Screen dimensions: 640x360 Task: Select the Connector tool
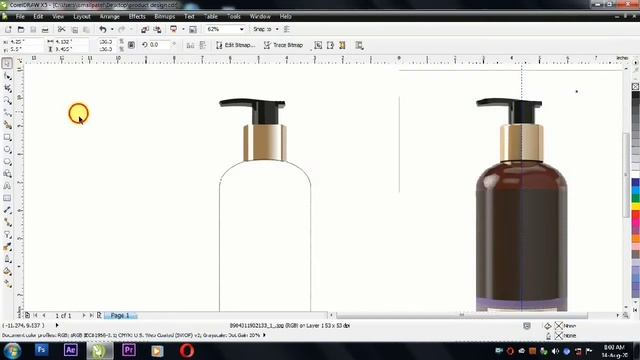pyautogui.click(x=7, y=222)
